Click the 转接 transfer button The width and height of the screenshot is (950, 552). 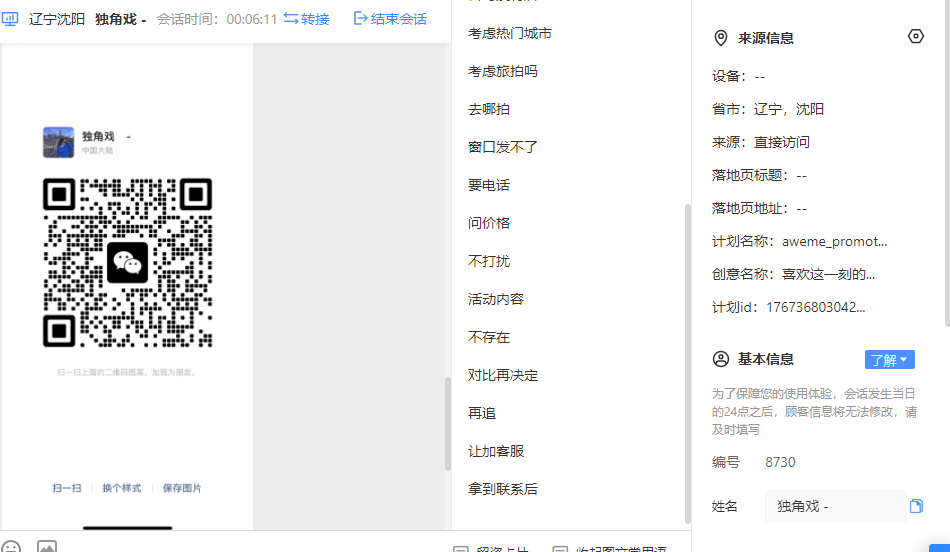point(307,19)
